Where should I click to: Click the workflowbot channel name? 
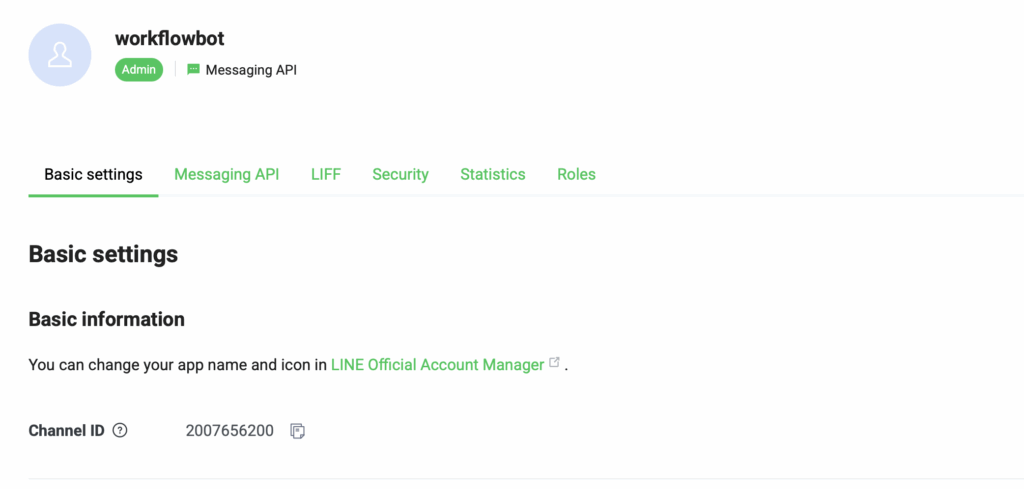click(170, 39)
